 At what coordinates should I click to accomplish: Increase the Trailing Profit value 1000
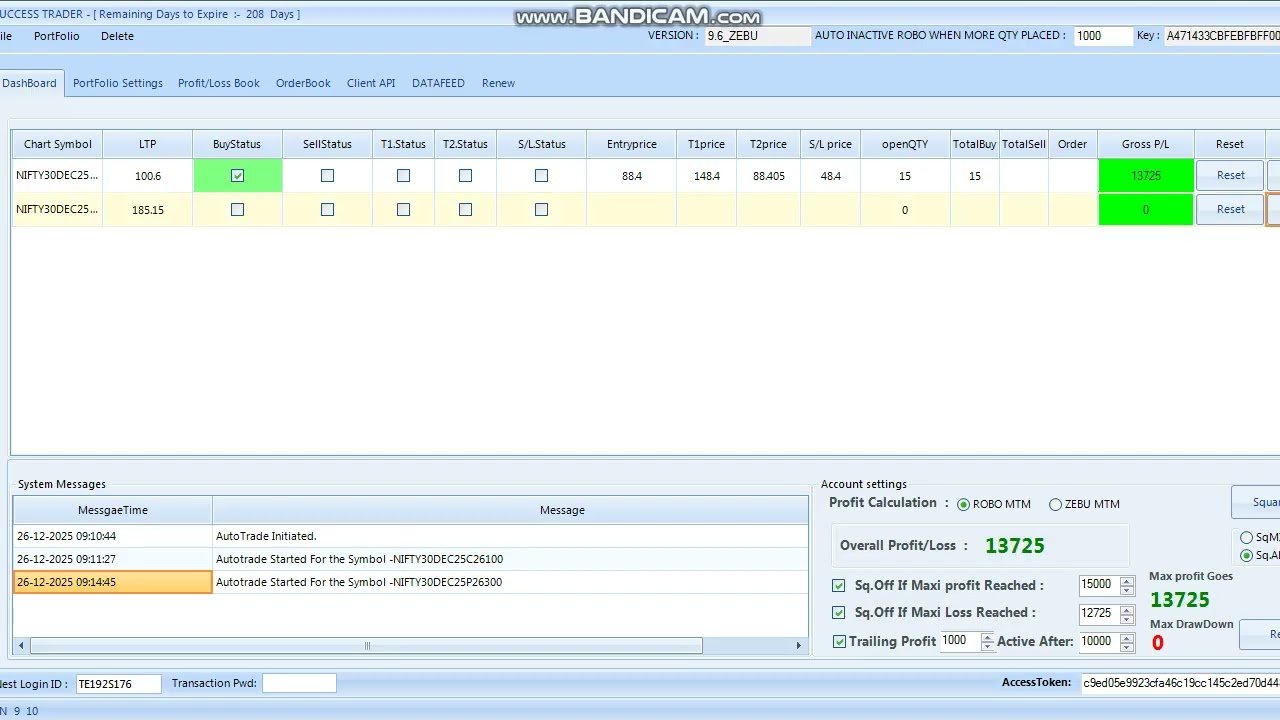coord(988,636)
